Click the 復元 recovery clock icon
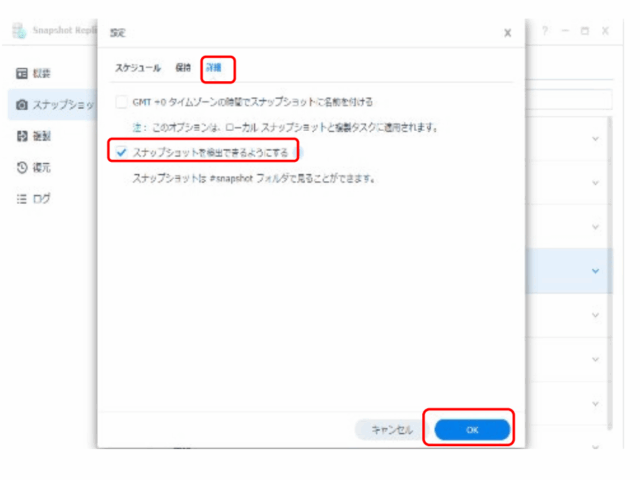 point(21,167)
